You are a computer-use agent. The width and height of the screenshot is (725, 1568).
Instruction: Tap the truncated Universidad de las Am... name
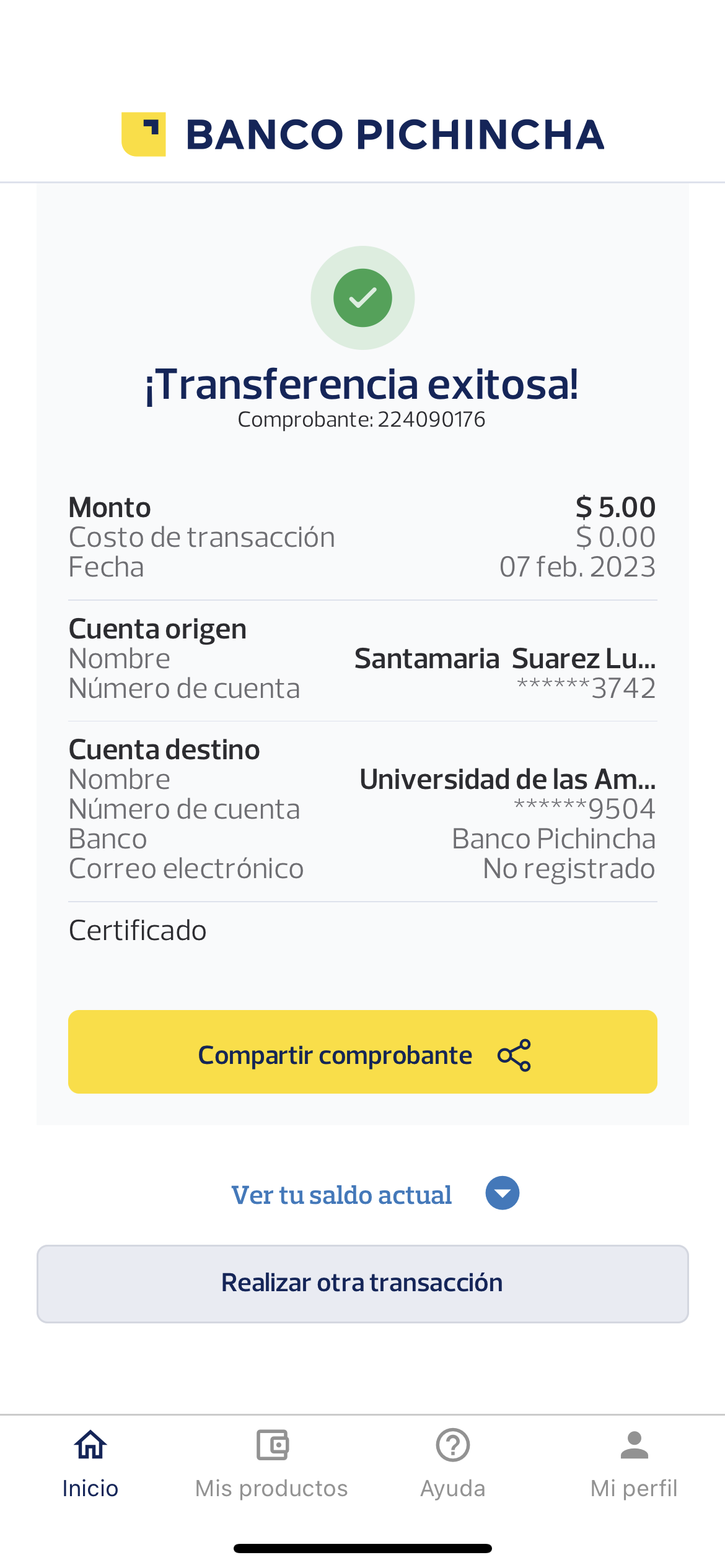tap(507, 779)
